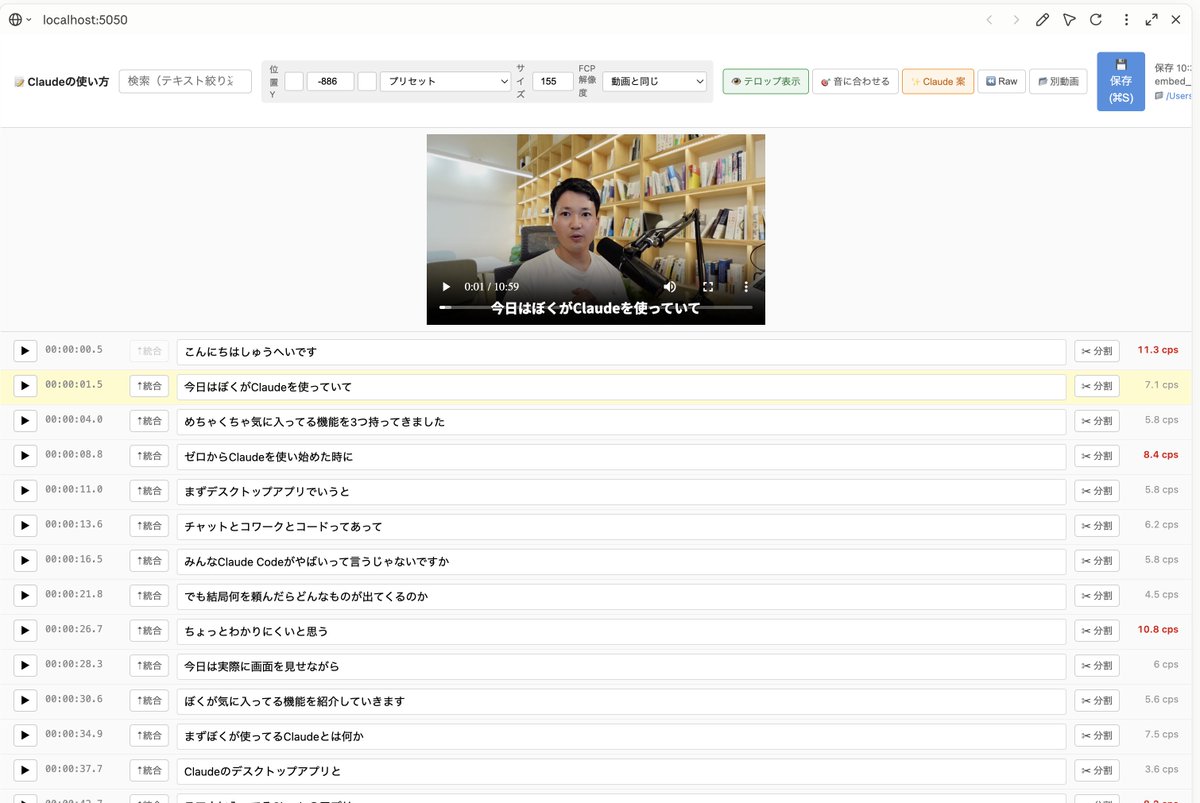The image size is (1200, 803).
Task: Merge up the row at 00:00:04.0
Action: pyautogui.click(x=149, y=421)
